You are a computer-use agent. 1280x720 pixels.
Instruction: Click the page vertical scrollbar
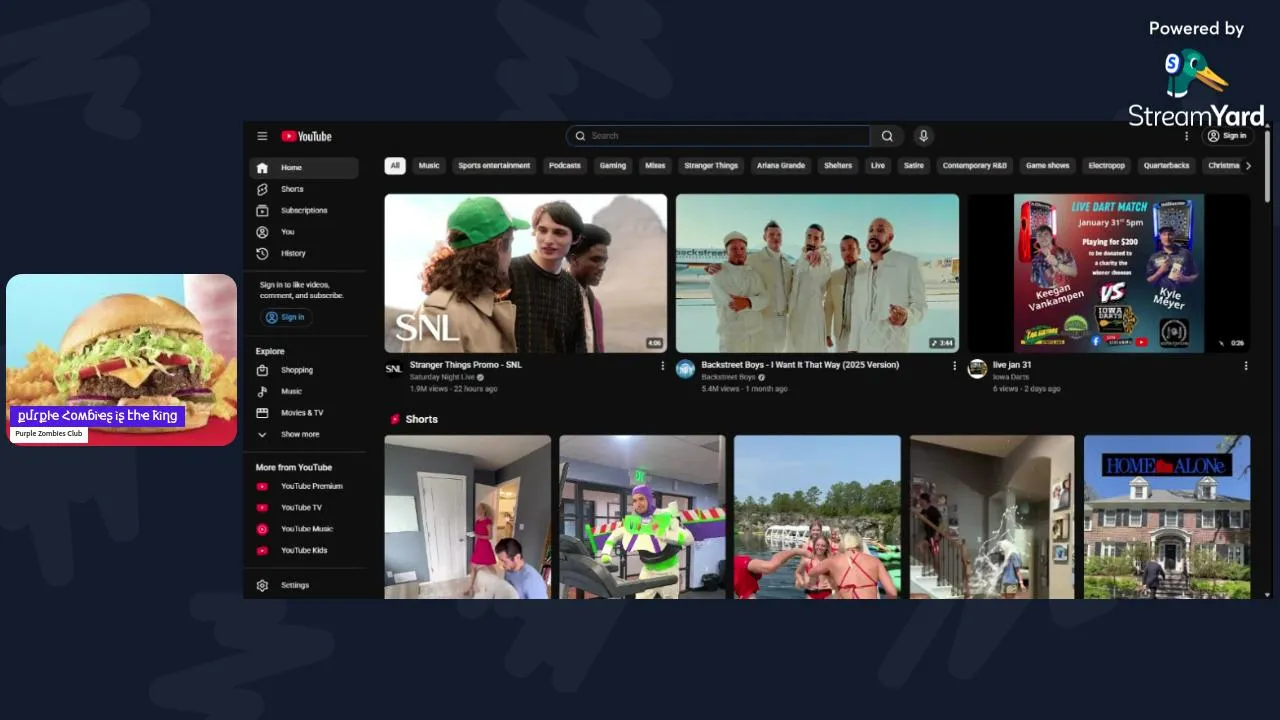coord(1268,166)
